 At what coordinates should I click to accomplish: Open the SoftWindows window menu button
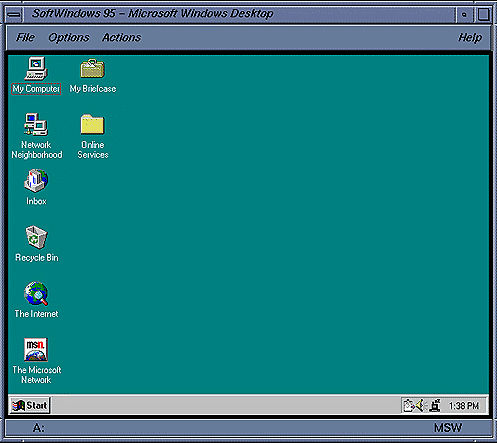pos(14,15)
